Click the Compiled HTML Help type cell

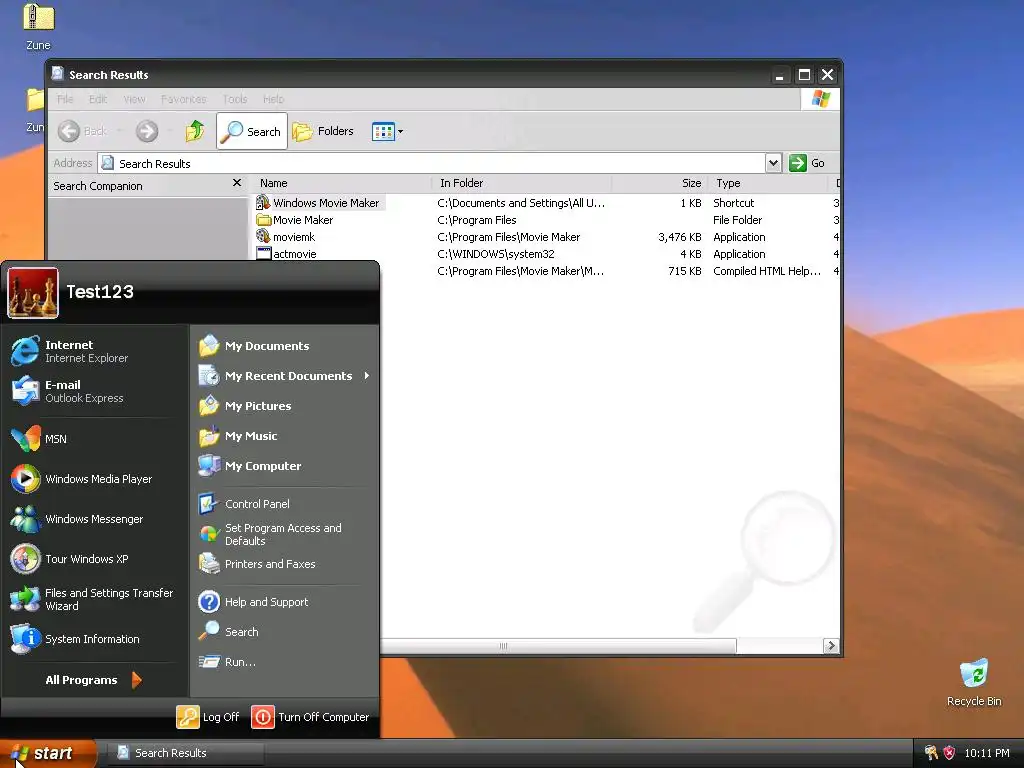[767, 271]
